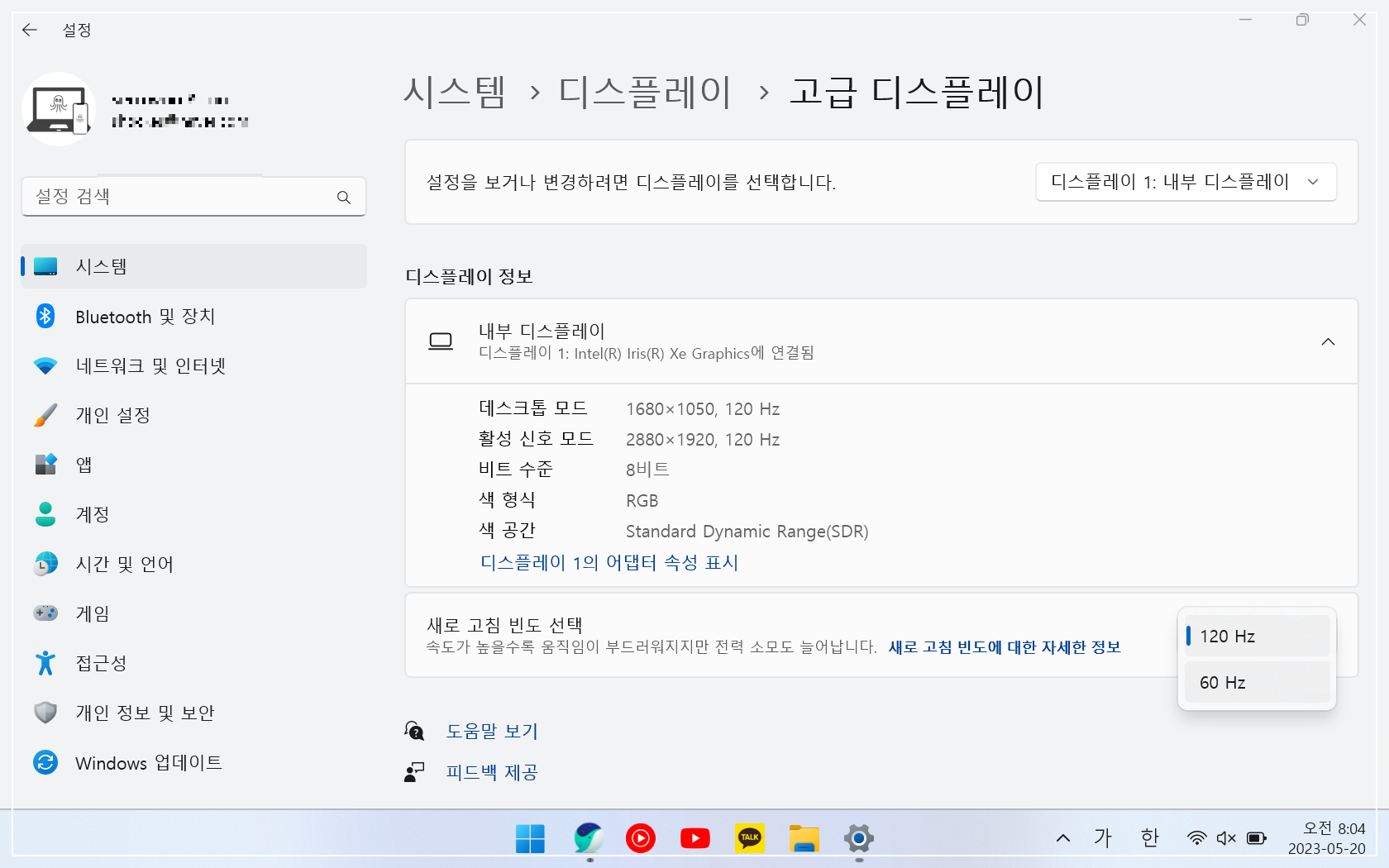Open YouTube from the taskbar
The image size is (1389, 868).
click(695, 838)
